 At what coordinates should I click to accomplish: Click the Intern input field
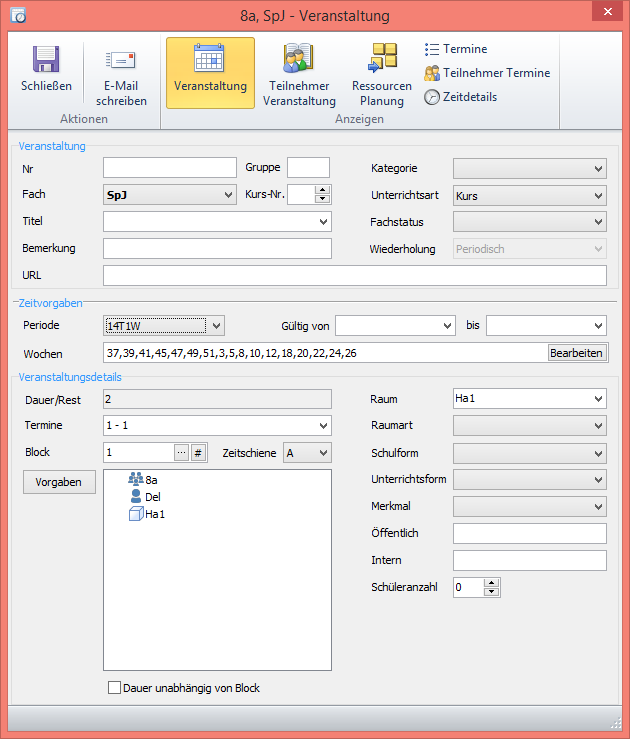530,560
